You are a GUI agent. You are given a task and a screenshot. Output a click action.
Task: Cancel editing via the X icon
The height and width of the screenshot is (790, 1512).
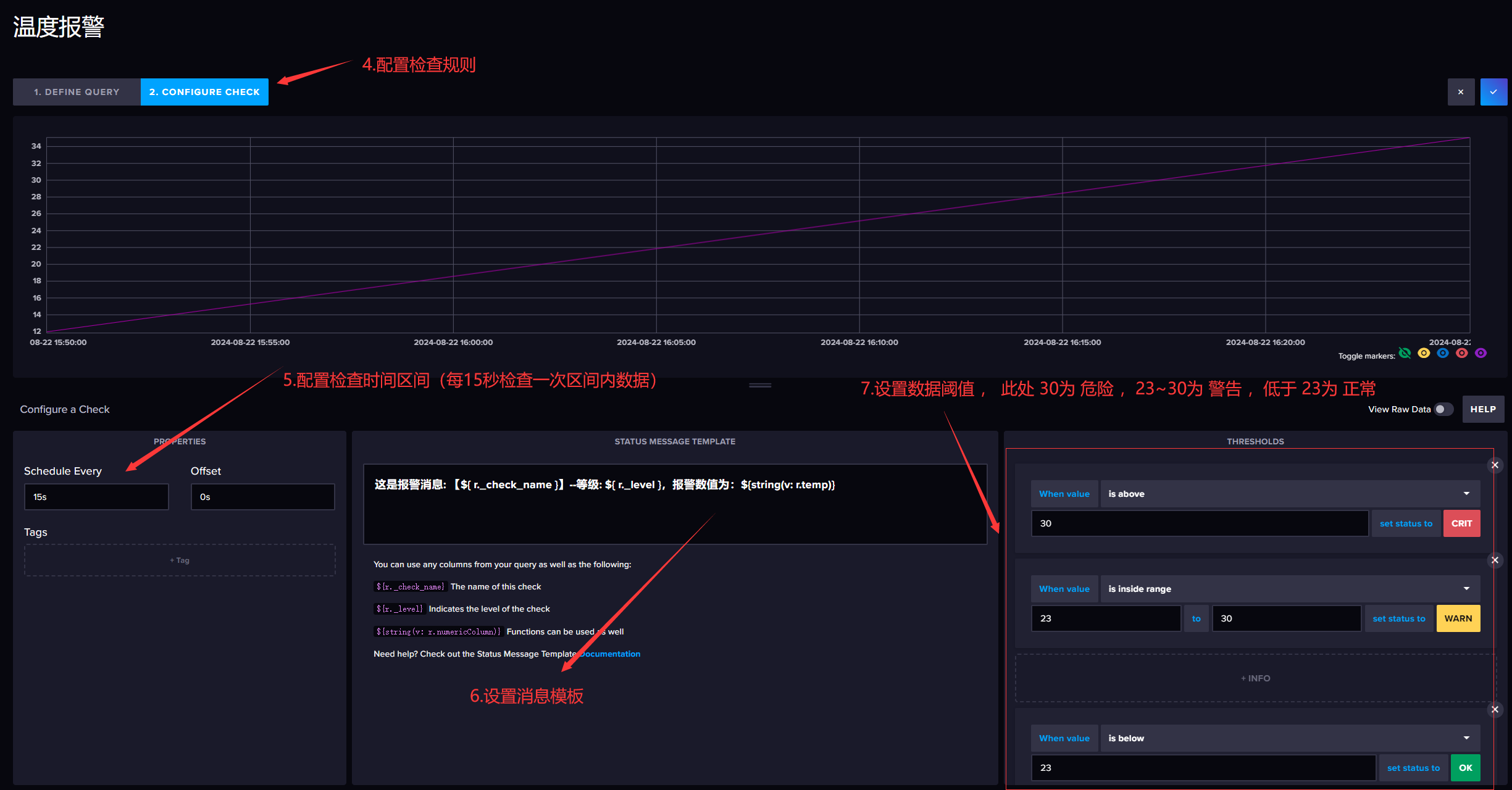pyautogui.click(x=1461, y=91)
